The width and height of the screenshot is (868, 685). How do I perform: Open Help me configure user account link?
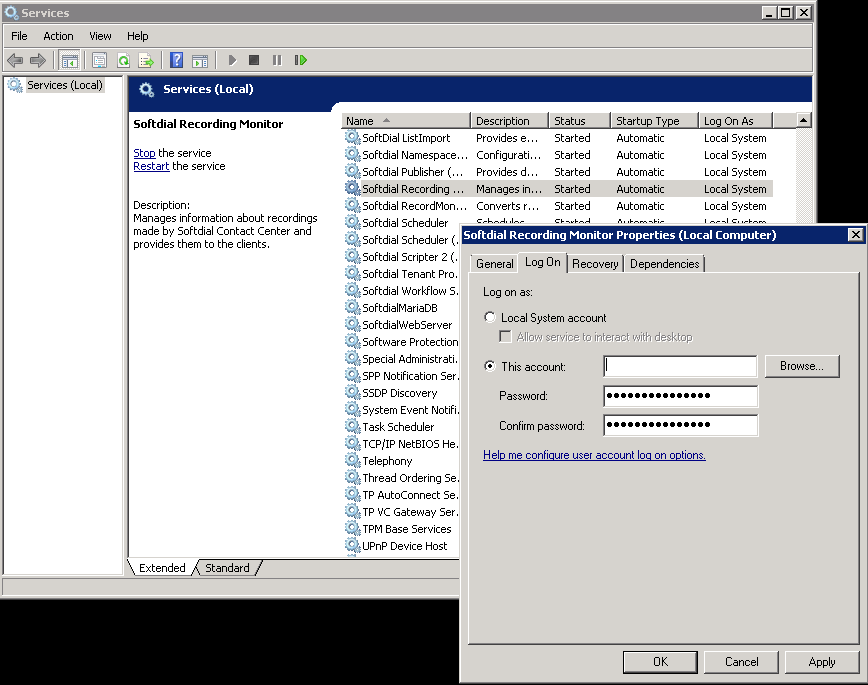pyautogui.click(x=594, y=455)
